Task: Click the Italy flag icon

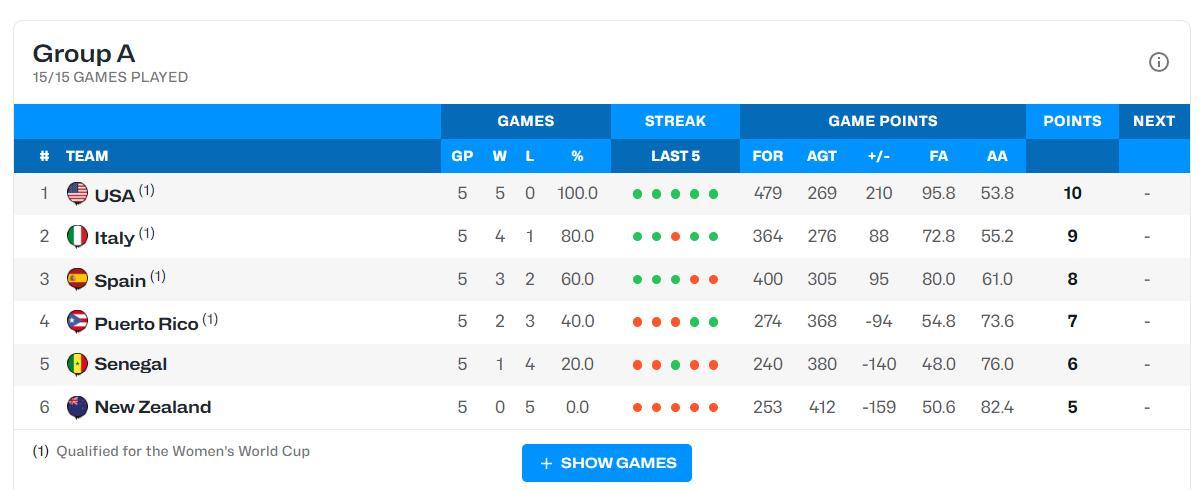Action: coord(77,236)
